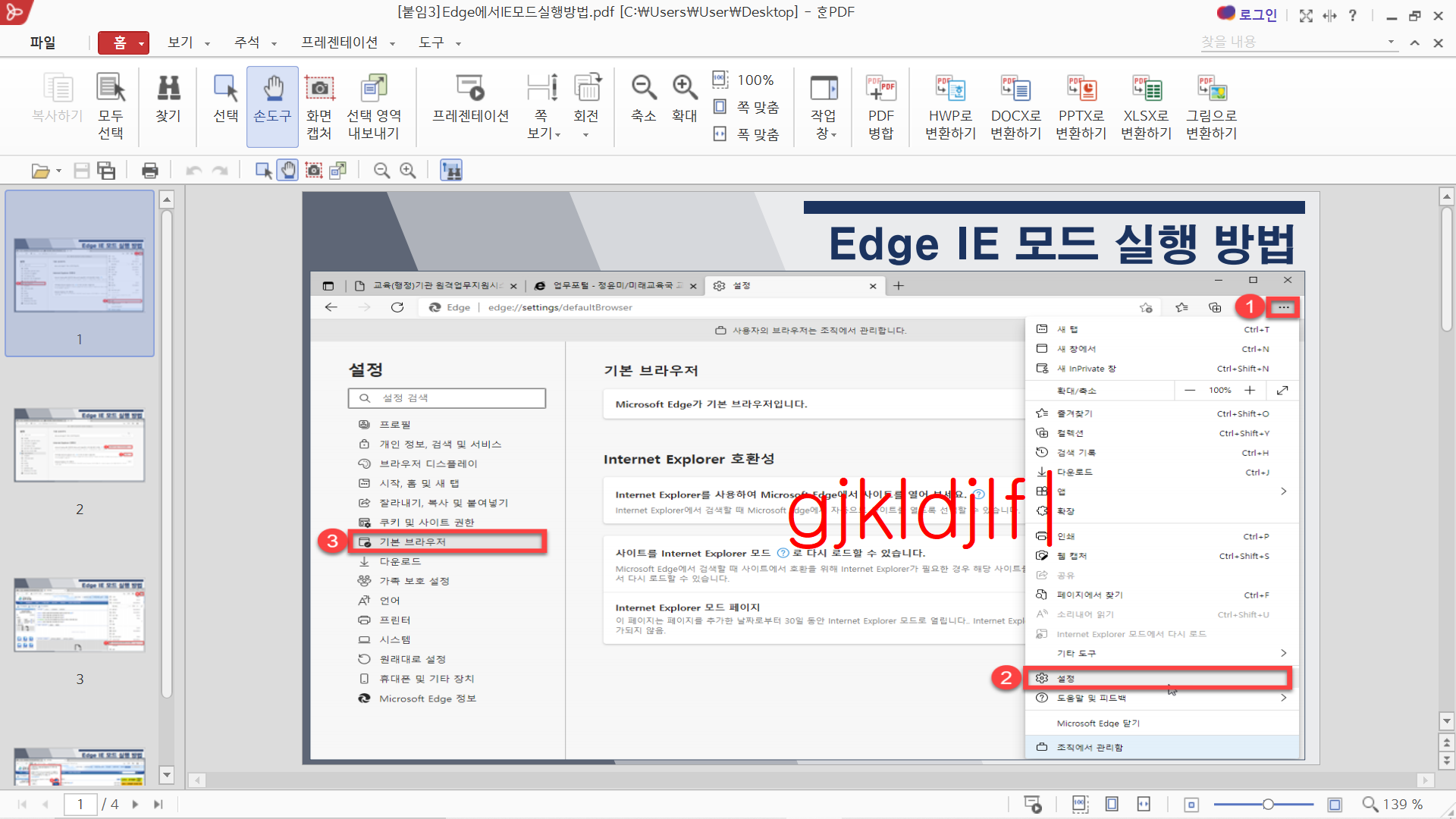Image resolution: width=1456 pixels, height=819 pixels.
Task: Click the current page number field
Action: [80, 804]
